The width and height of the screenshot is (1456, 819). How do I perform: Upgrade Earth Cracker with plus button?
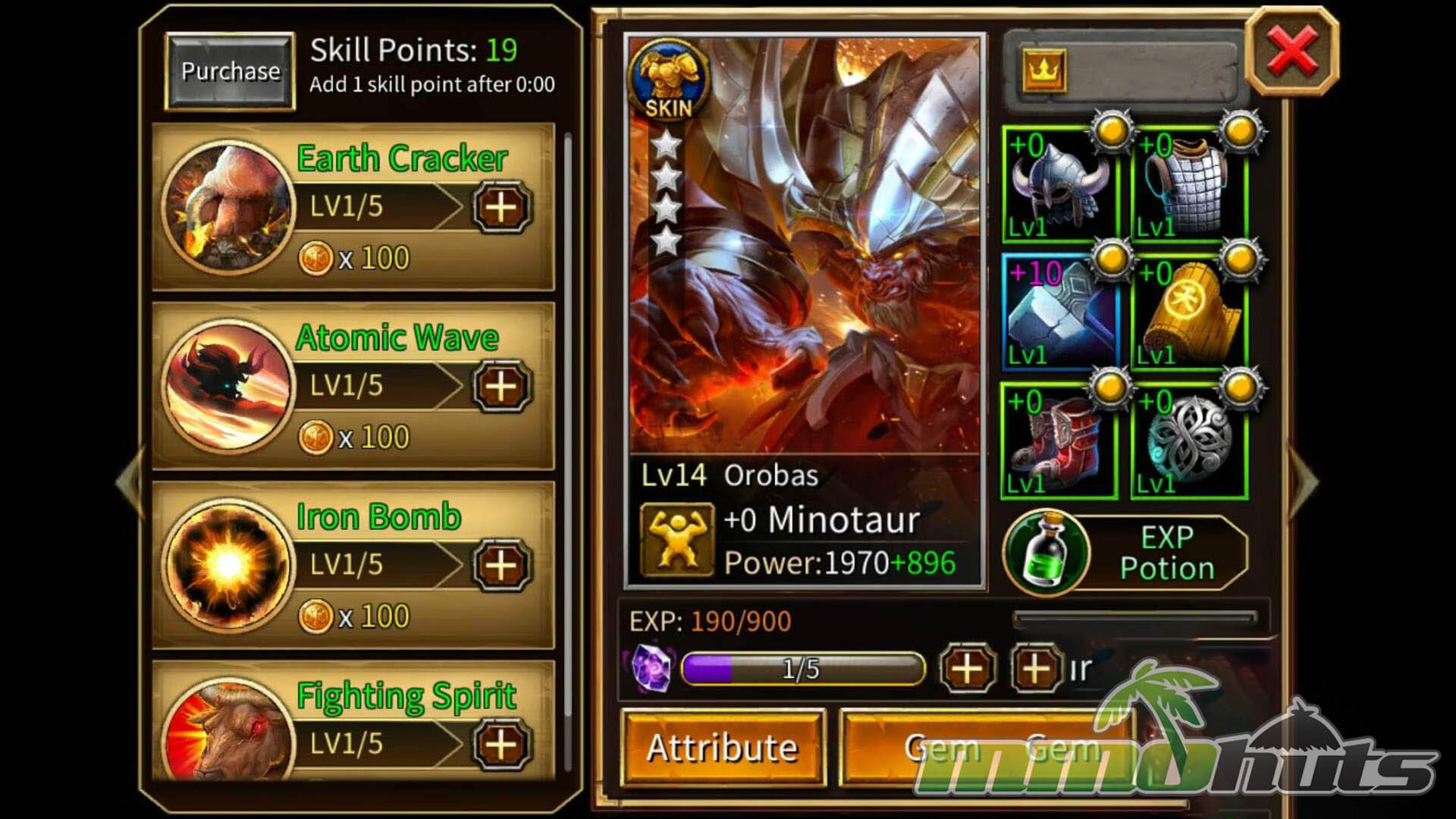point(501,207)
